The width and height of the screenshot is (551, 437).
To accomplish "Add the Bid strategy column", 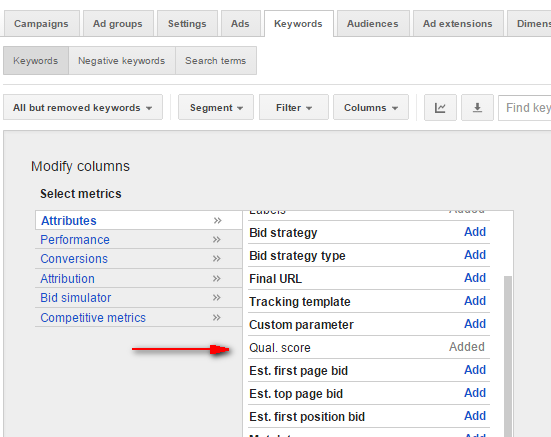I will click(475, 232).
